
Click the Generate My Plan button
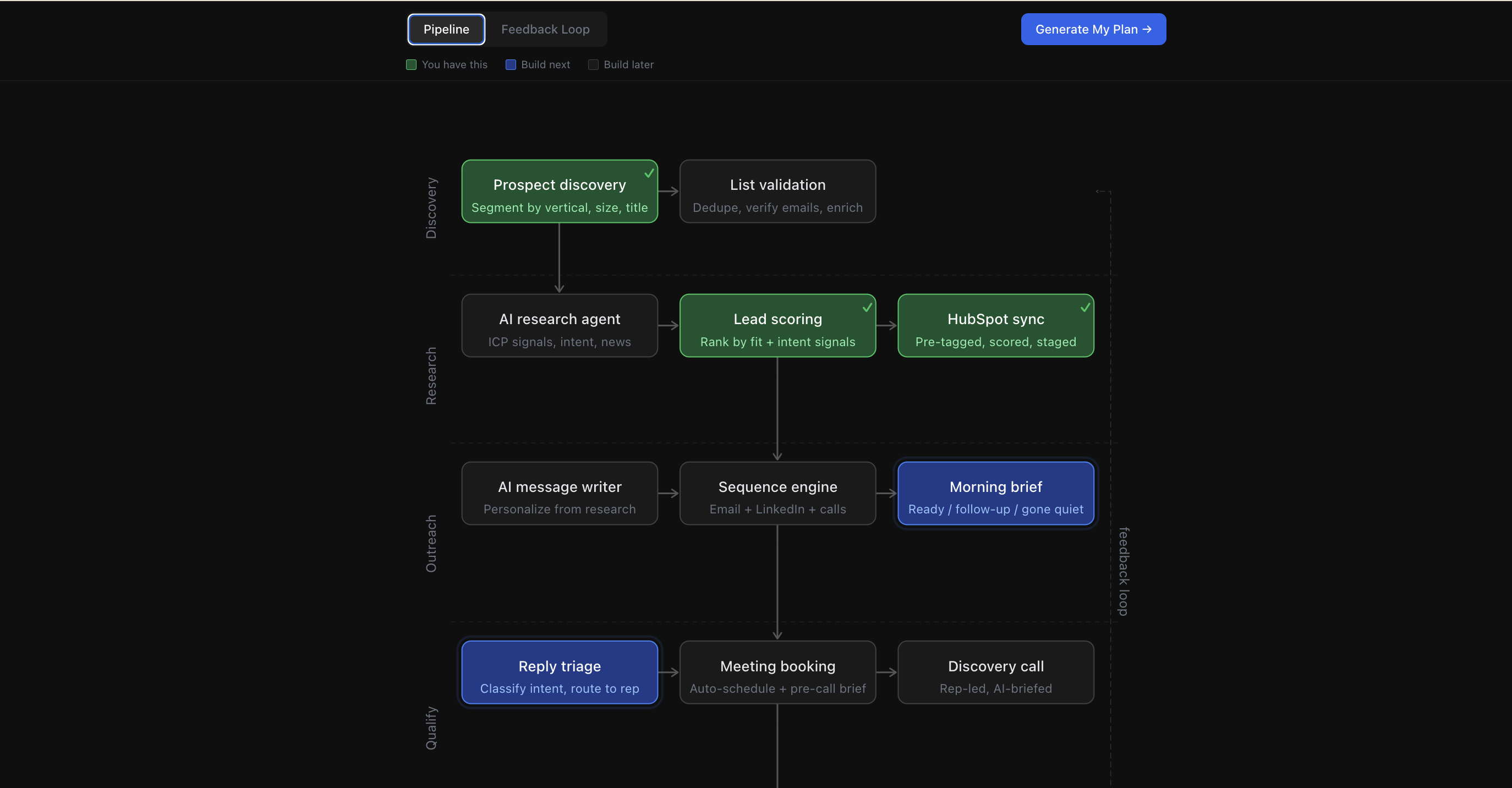1093,29
